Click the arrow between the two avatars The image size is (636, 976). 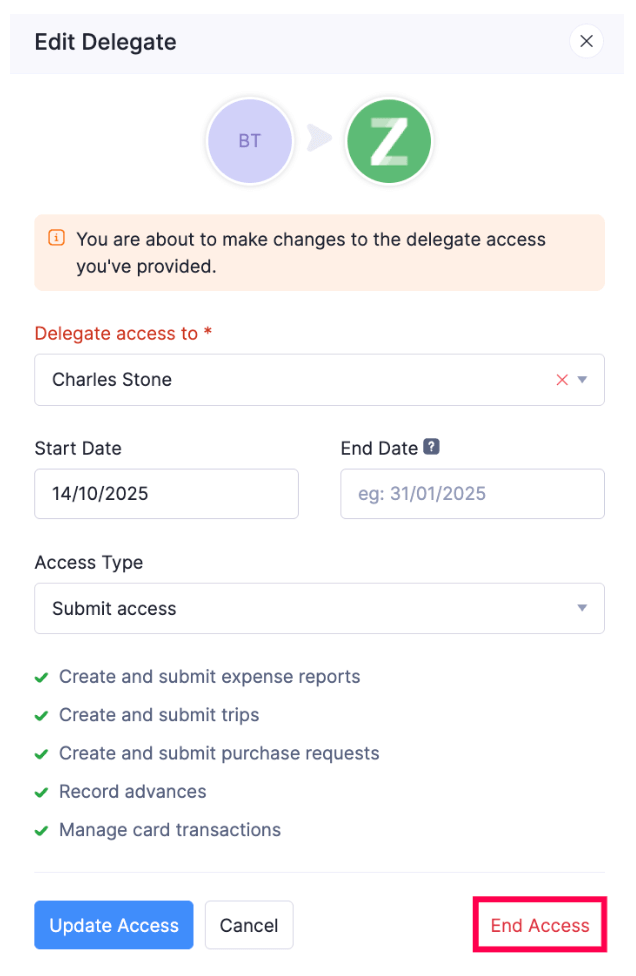click(x=319, y=141)
